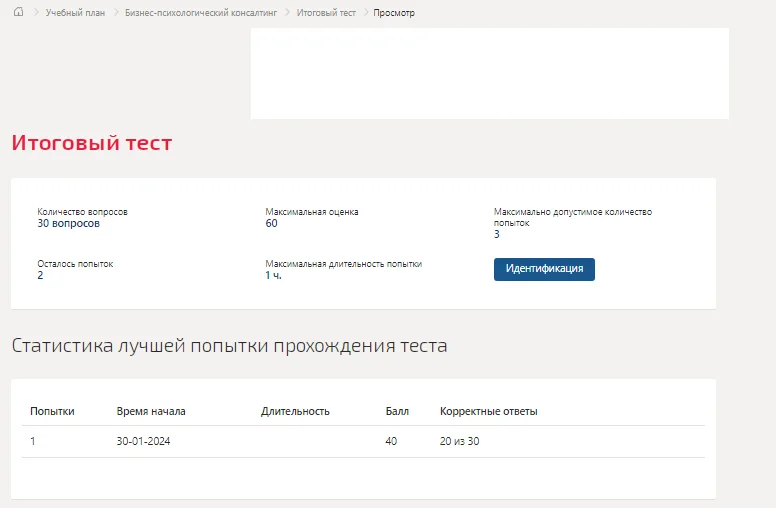Click the Корректные ответы column header
The image size is (776, 508).
[488, 411]
